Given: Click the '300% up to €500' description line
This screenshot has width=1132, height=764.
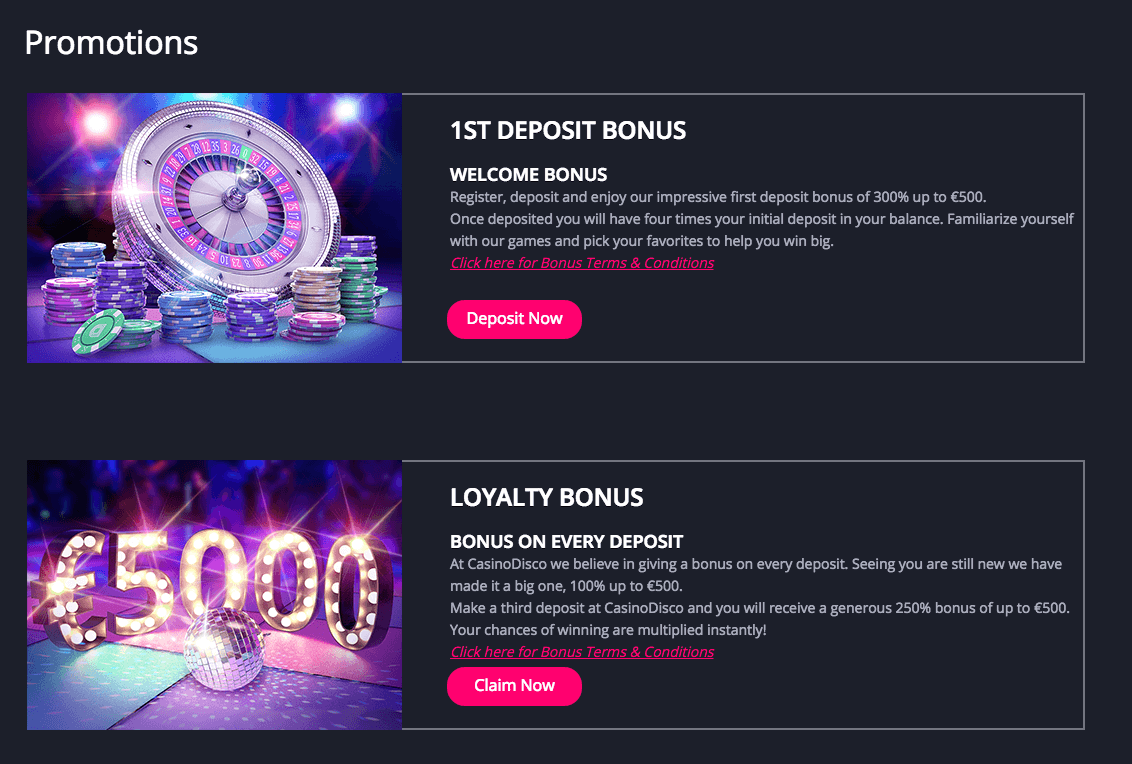Looking at the screenshot, I should click(718, 197).
